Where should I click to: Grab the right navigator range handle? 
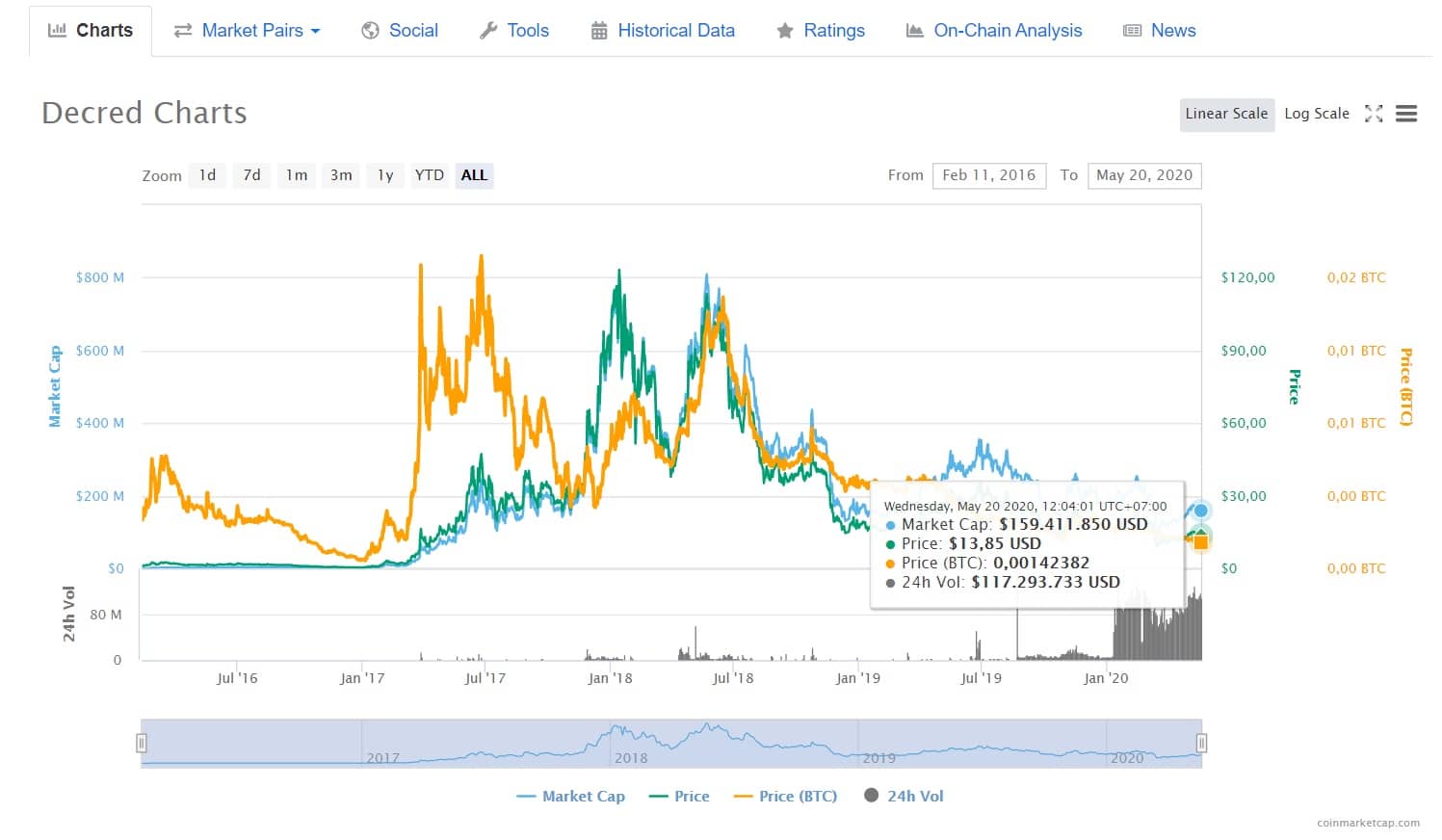tap(1201, 743)
